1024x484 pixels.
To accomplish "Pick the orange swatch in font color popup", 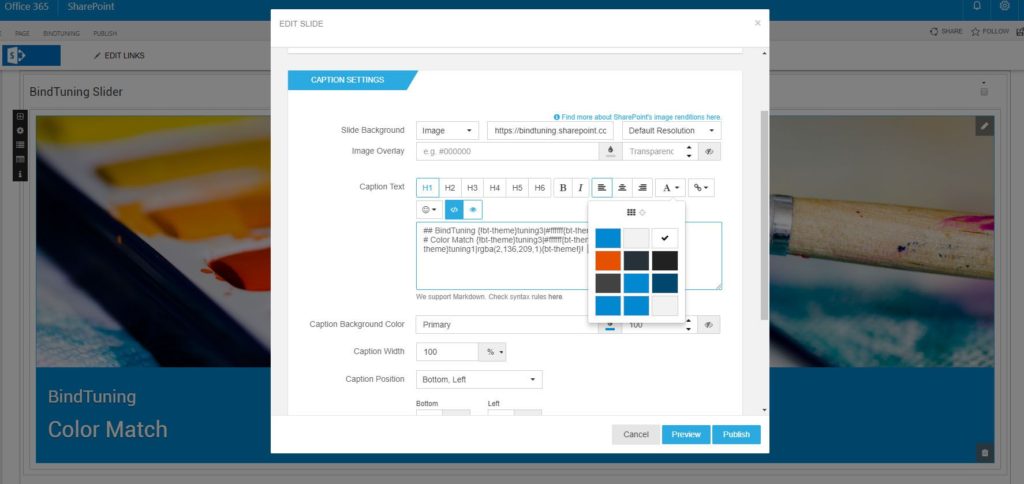I will 608,261.
